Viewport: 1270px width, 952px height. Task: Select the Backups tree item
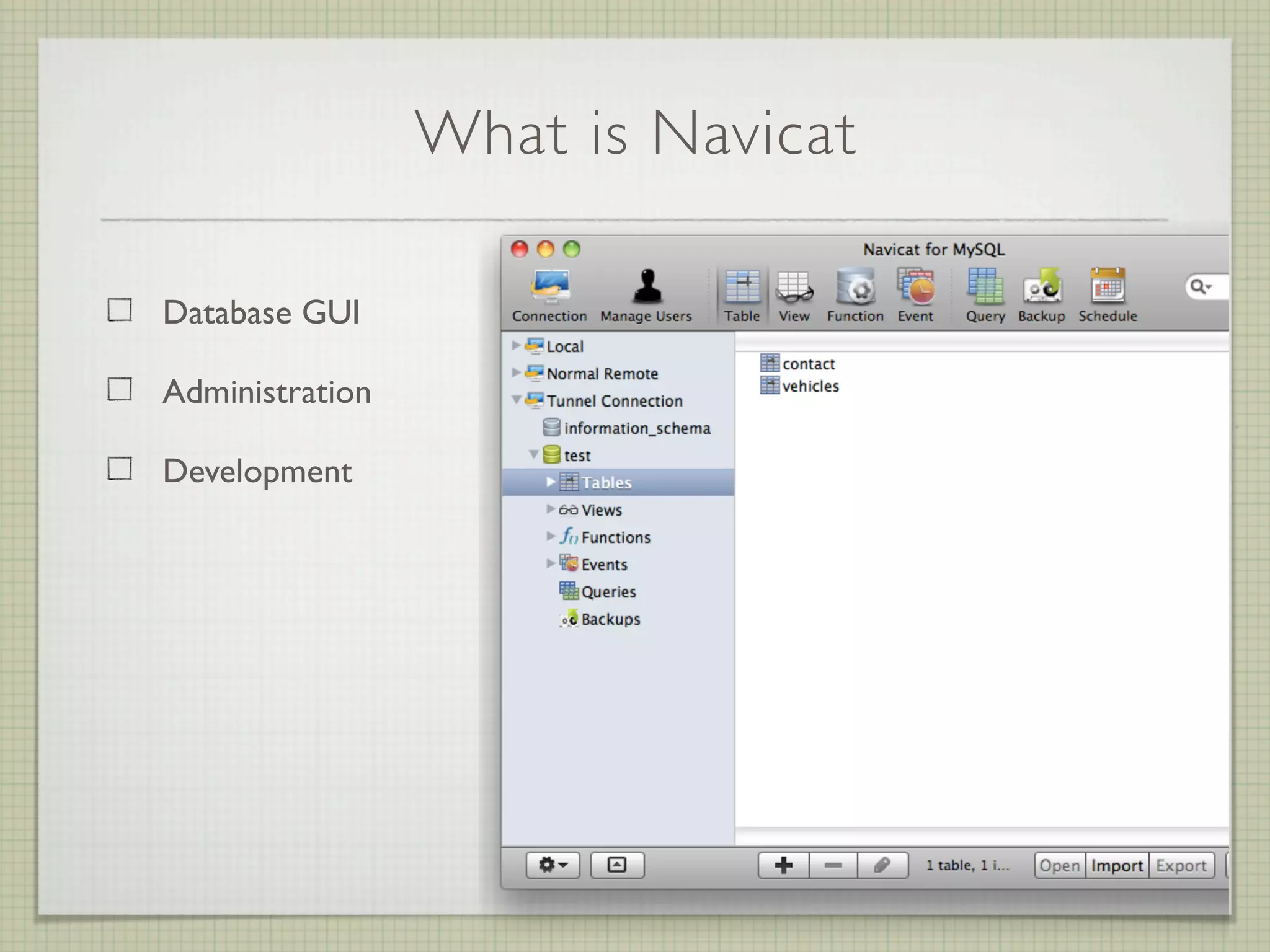[600, 619]
